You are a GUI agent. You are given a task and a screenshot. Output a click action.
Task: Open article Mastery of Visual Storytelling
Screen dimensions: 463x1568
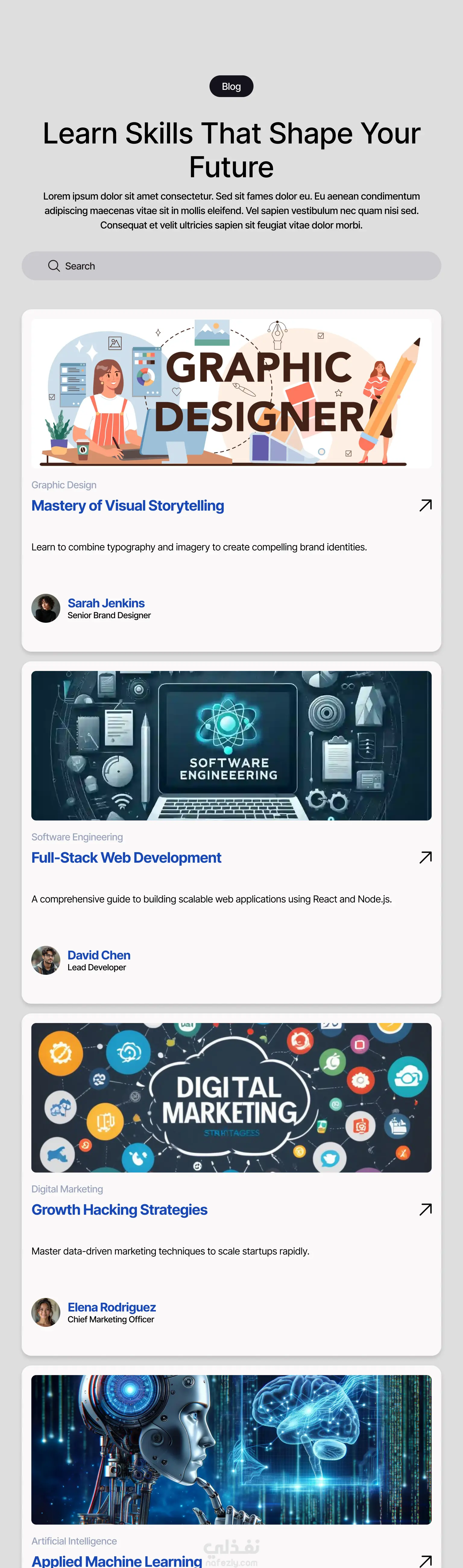(128, 506)
